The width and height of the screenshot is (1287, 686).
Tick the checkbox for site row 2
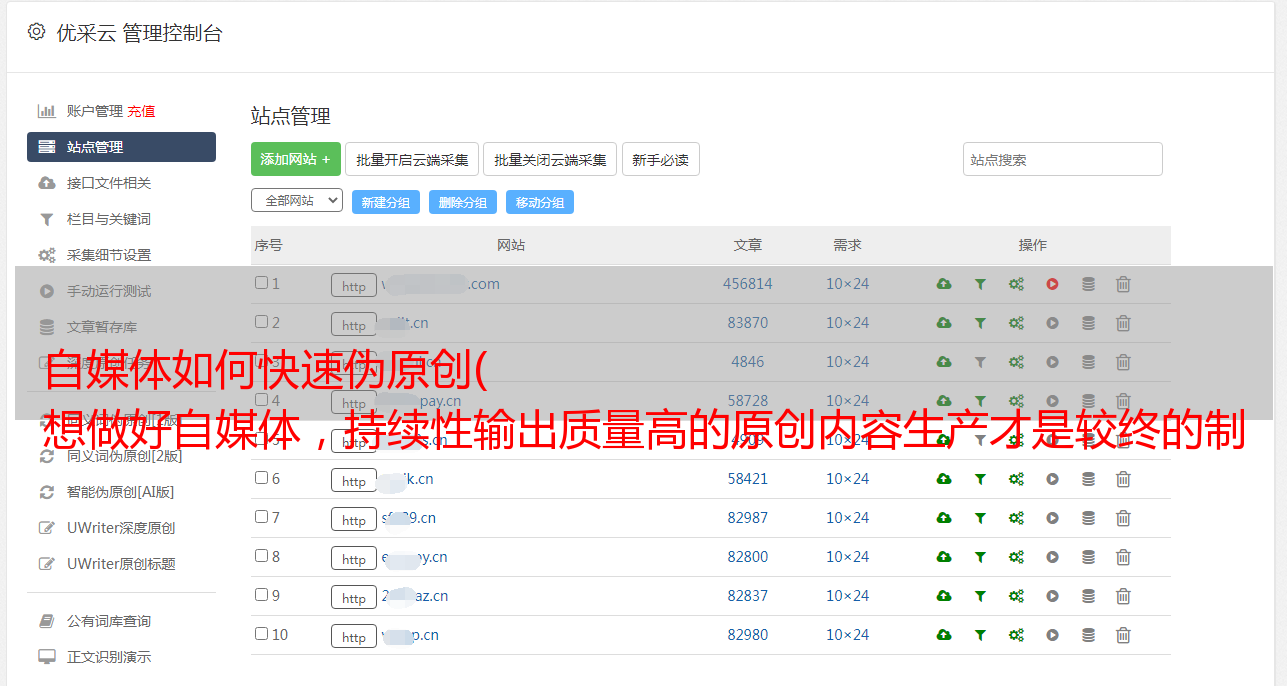point(261,322)
